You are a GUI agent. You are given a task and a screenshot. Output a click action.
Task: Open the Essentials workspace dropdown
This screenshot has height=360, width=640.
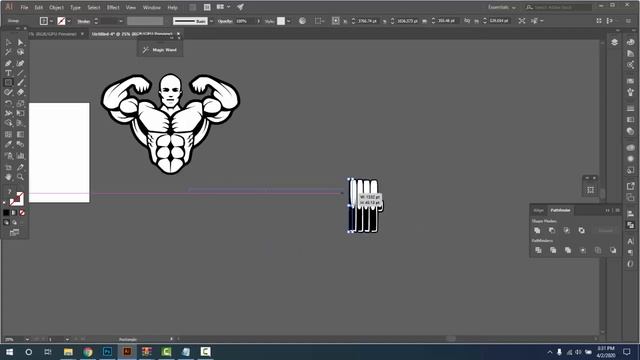[x=502, y=7]
